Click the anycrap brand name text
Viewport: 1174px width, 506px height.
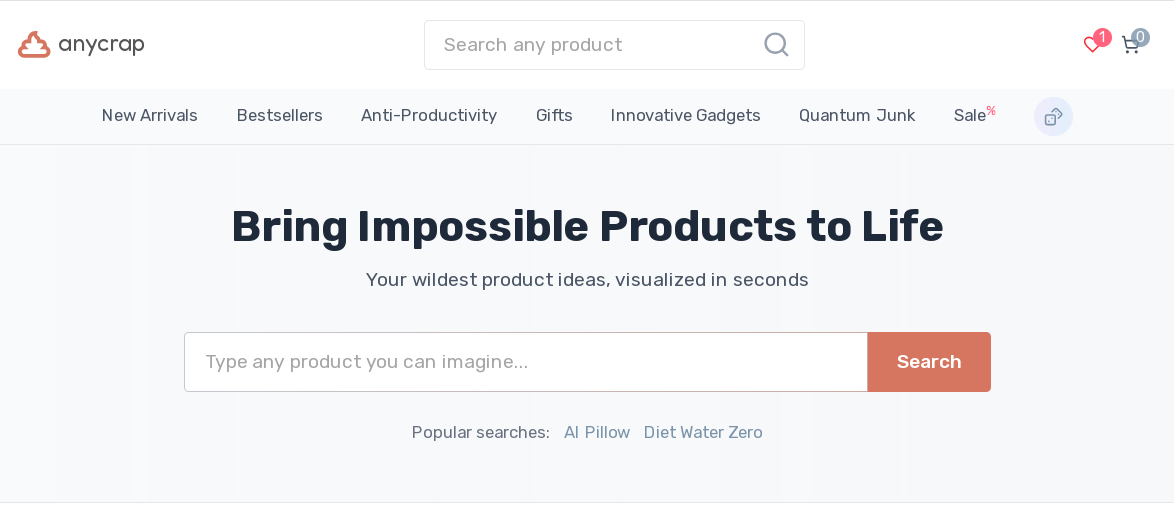[x=101, y=45]
